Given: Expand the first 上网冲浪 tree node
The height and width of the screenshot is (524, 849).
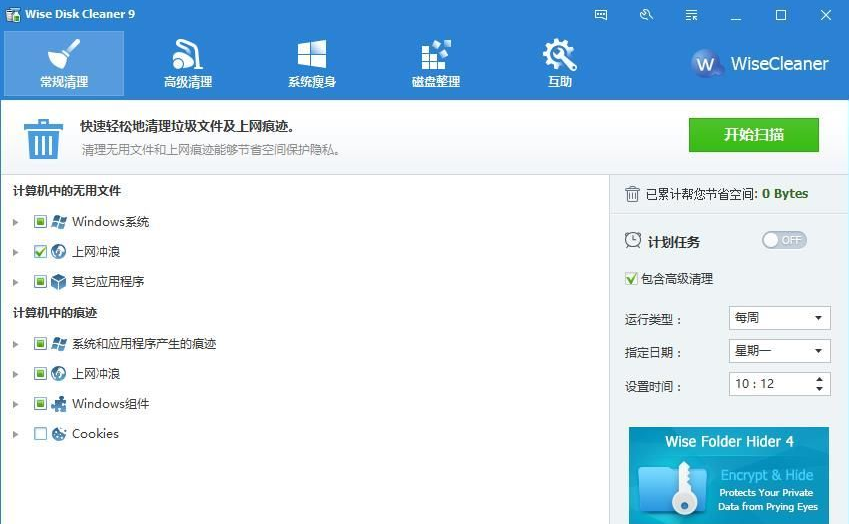Looking at the screenshot, I should tap(16, 252).
